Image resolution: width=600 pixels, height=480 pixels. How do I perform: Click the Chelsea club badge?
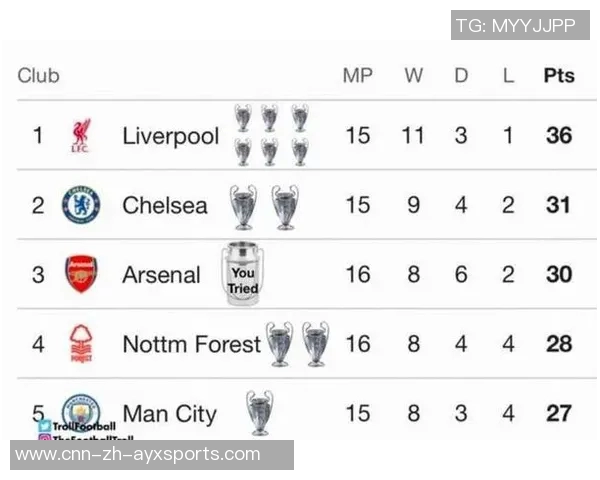pyautogui.click(x=81, y=205)
